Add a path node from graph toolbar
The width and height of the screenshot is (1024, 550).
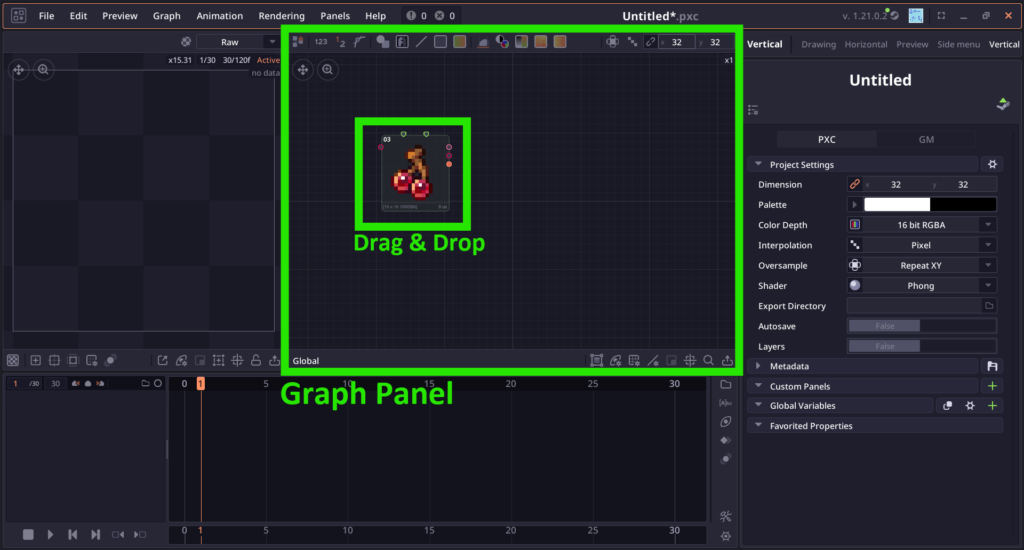[359, 42]
